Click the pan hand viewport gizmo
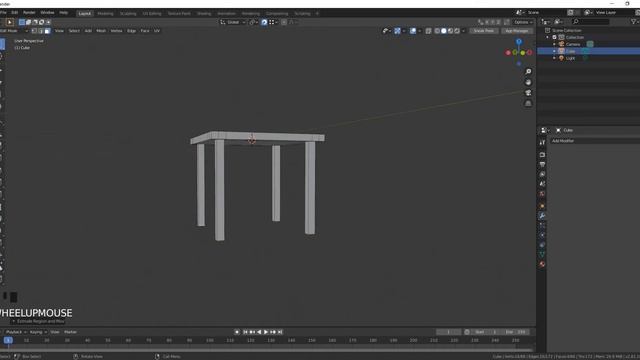 [x=528, y=82]
